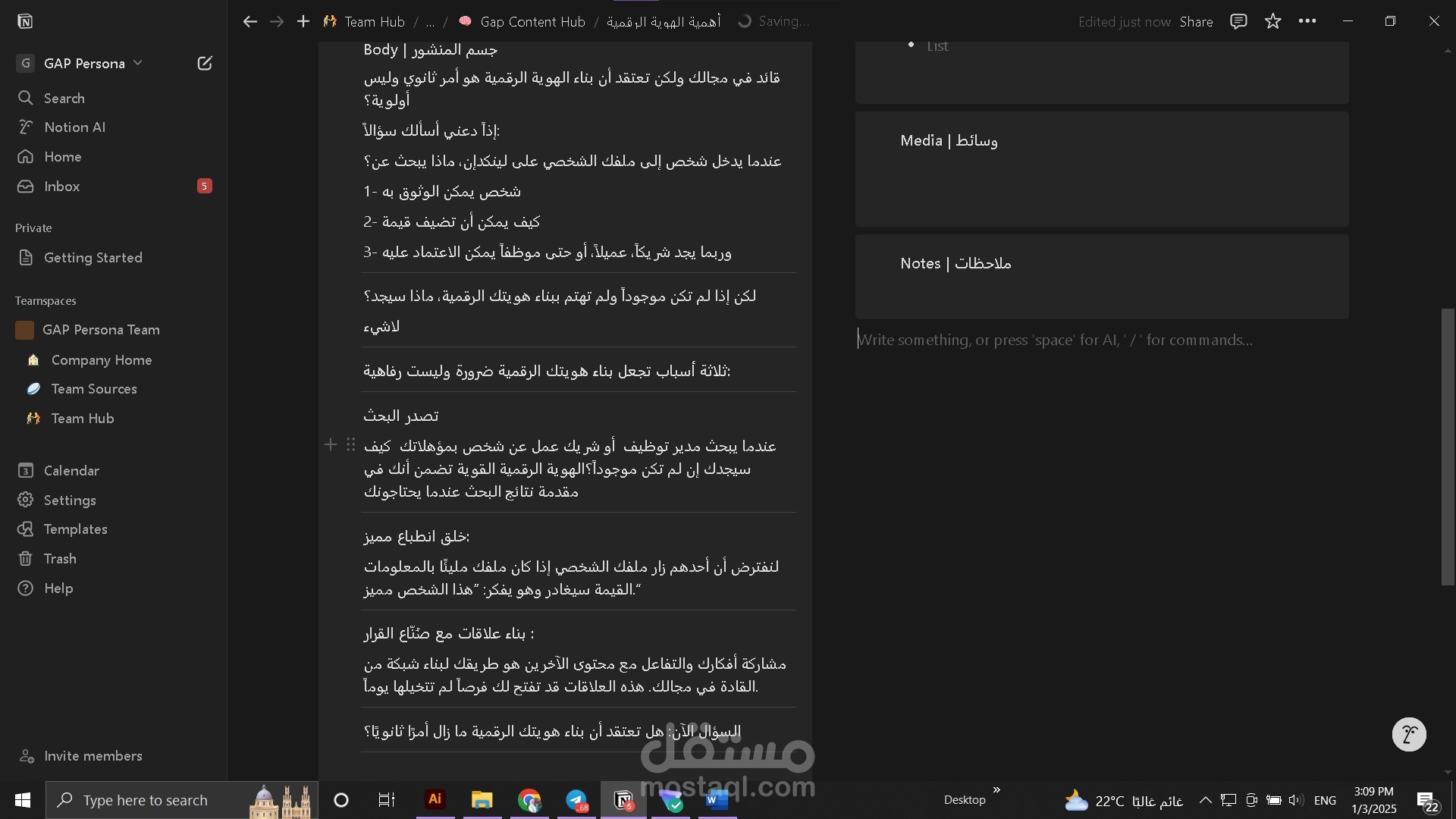Viewport: 1456px width, 819px height.
Task: Click the page vertical scrollbar thumb
Action: point(1448,447)
